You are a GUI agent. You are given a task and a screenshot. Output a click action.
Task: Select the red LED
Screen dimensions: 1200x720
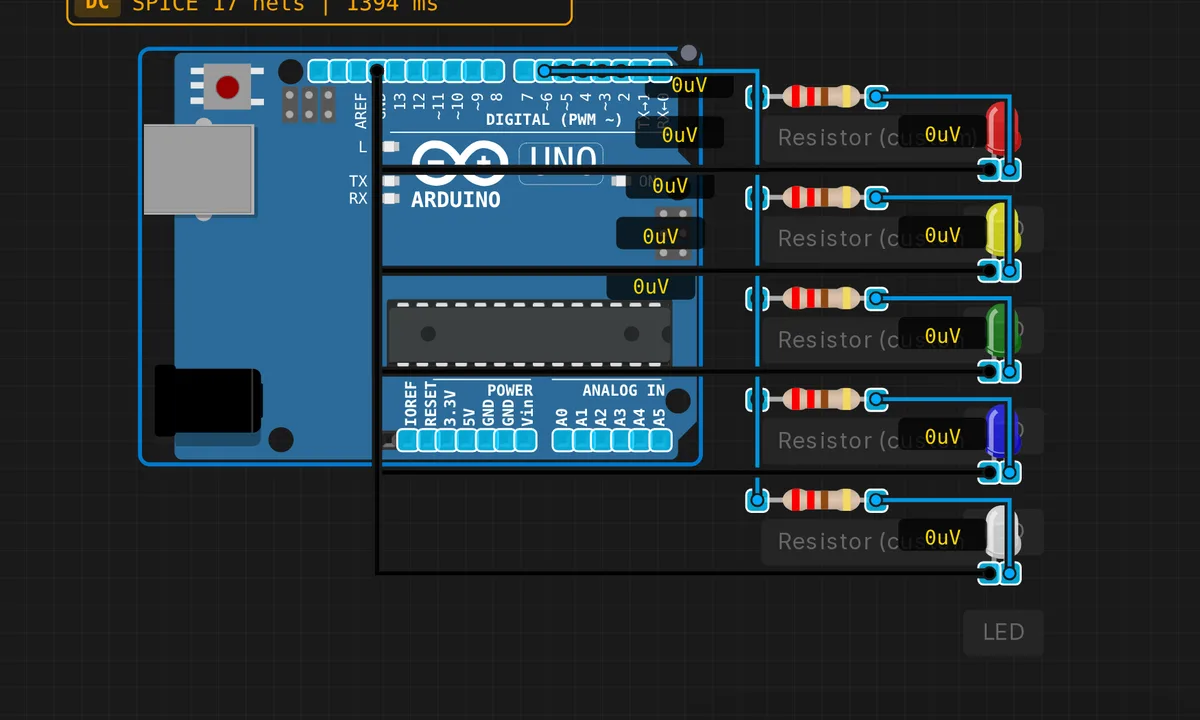click(1001, 130)
